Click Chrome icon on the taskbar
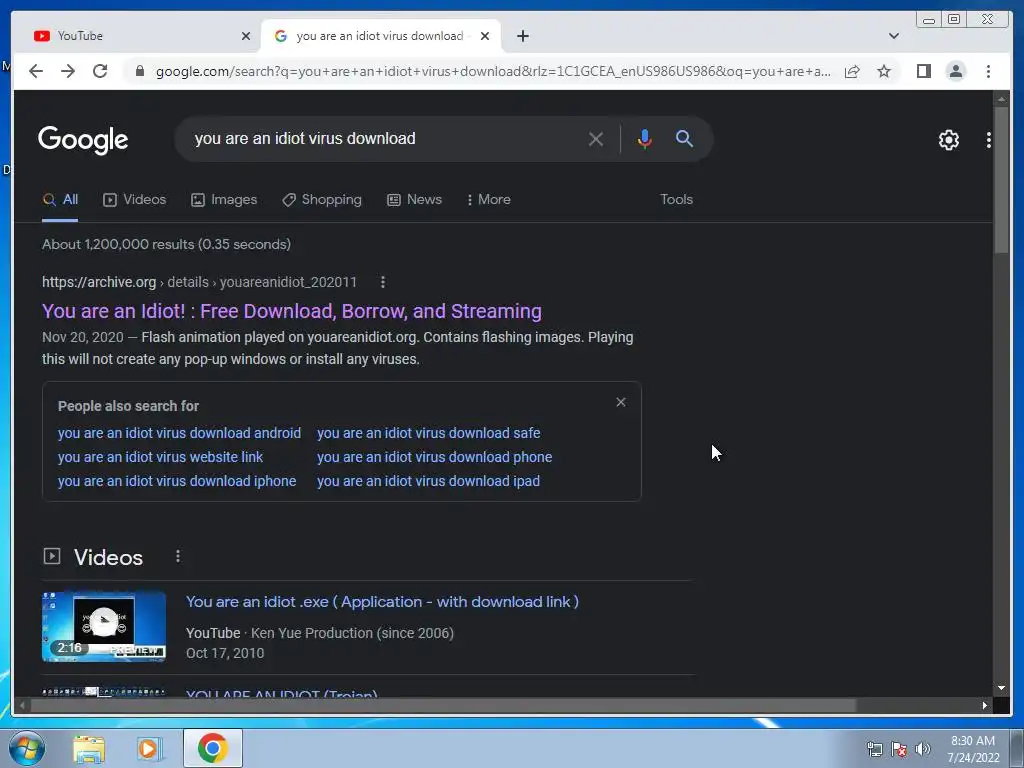Screen dimensions: 1024x768 click(212, 748)
